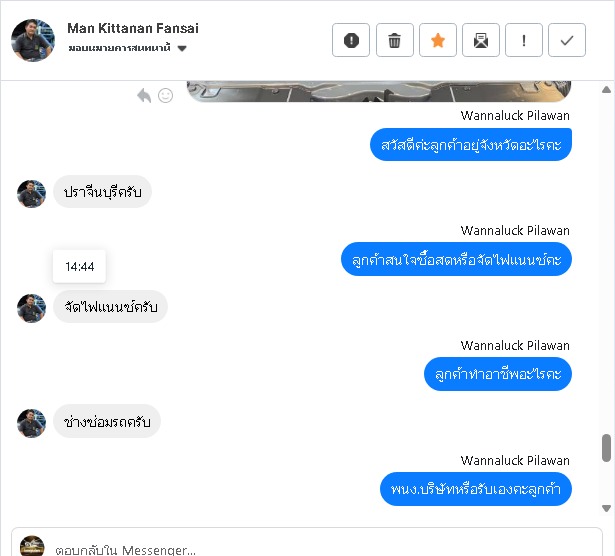Click the envelope mark-unread icon
The image size is (615, 556).
[x=481, y=40]
